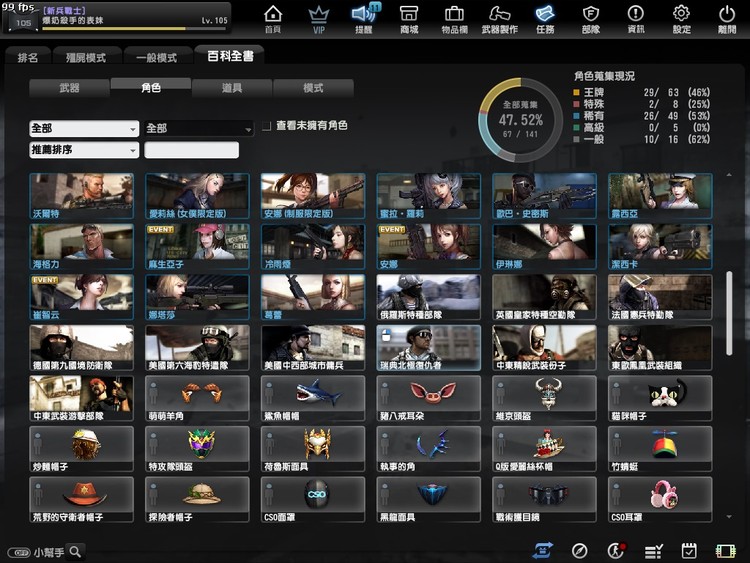The image size is (750, 563).
Task: Open the 任務 missions icon
Action: tap(545, 19)
